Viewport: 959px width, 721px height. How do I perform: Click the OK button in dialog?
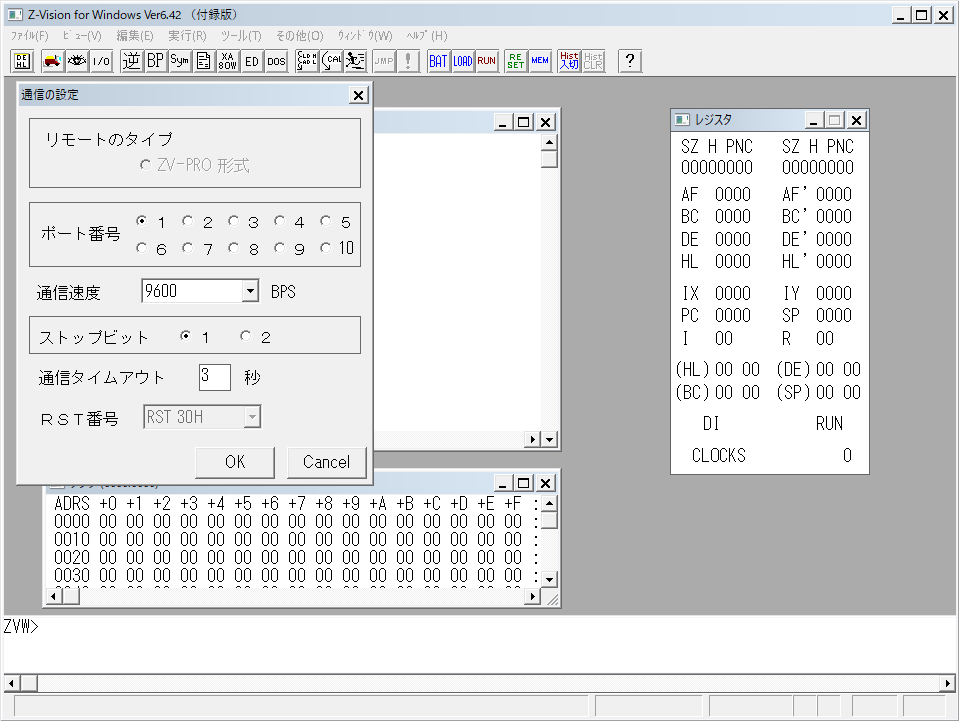[234, 462]
